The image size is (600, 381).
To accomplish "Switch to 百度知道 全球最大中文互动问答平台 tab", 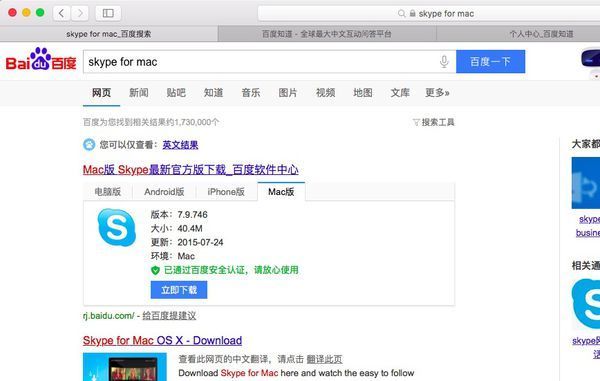I will (327, 34).
